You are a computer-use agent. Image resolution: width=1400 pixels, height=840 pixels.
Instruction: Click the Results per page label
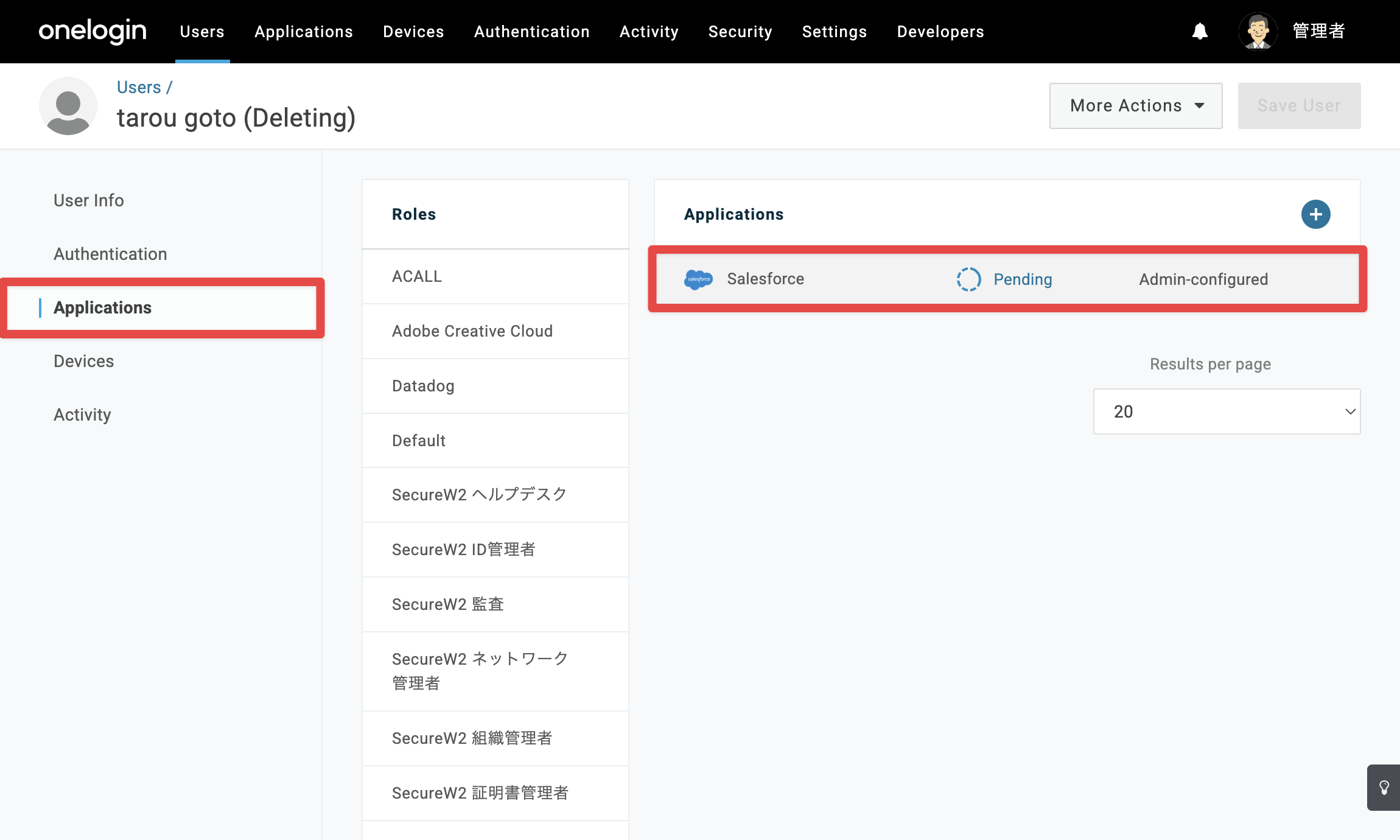1210,364
